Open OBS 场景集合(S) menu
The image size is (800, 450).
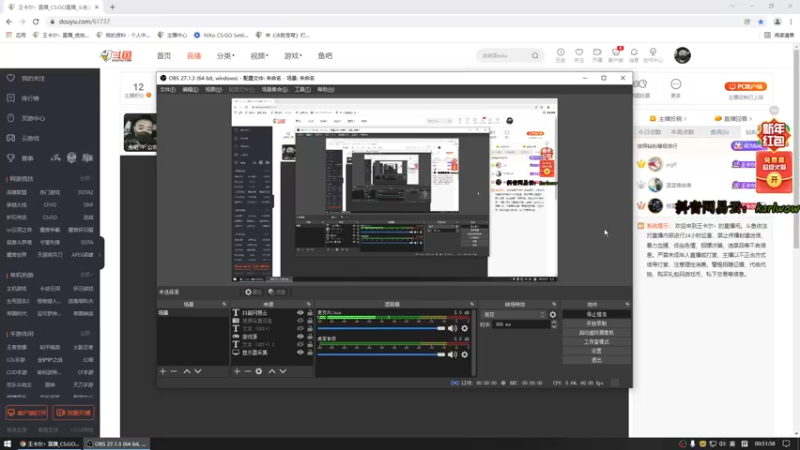(x=274, y=90)
